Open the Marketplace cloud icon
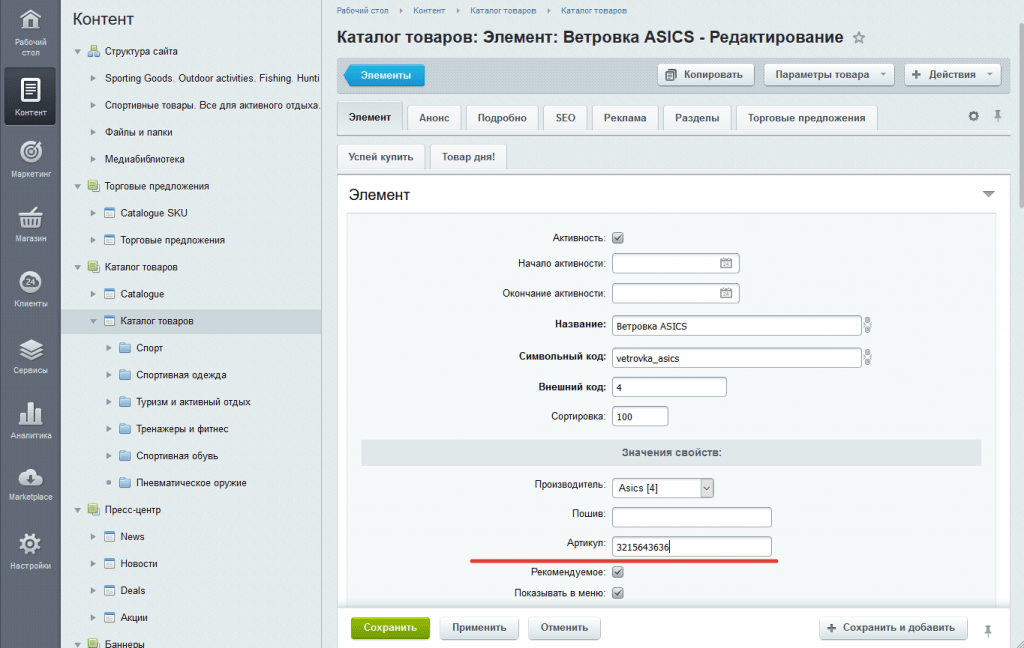 (x=30, y=478)
